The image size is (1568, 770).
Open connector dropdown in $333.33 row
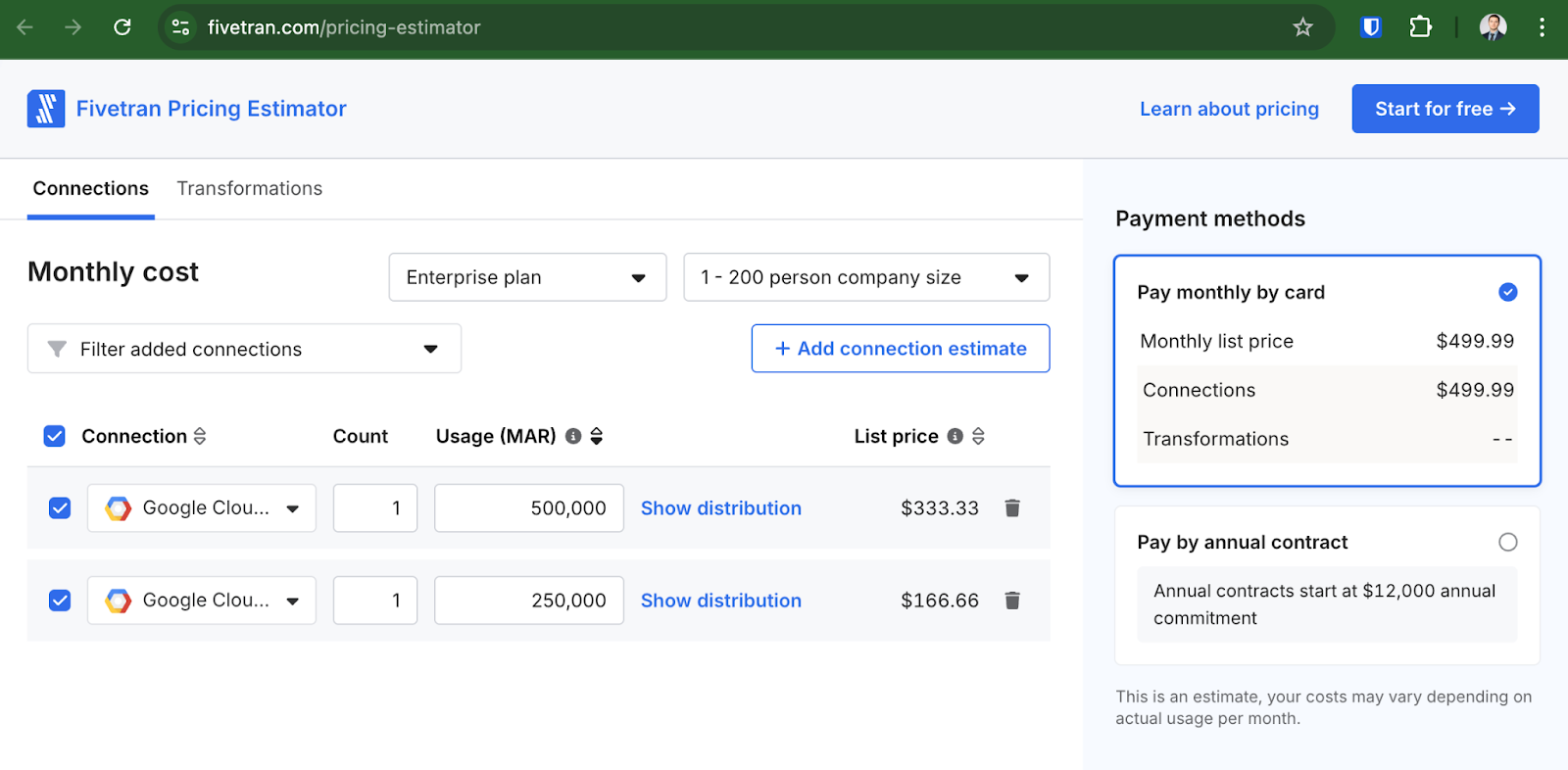[x=202, y=507]
